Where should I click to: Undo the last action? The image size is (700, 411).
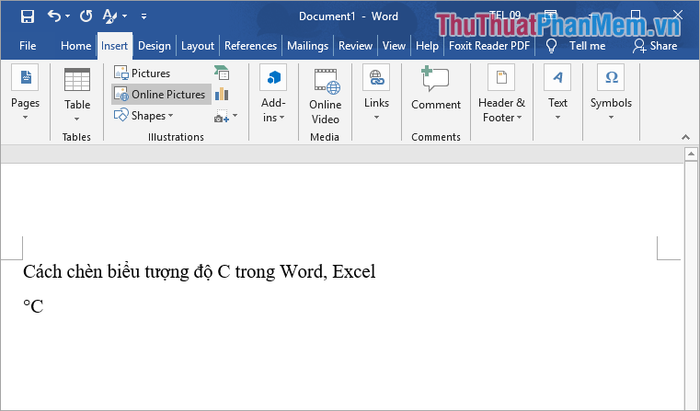pyautogui.click(x=54, y=16)
